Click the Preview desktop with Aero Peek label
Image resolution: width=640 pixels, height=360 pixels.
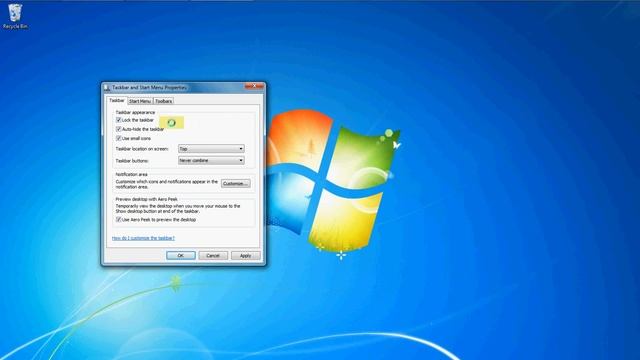click(147, 199)
